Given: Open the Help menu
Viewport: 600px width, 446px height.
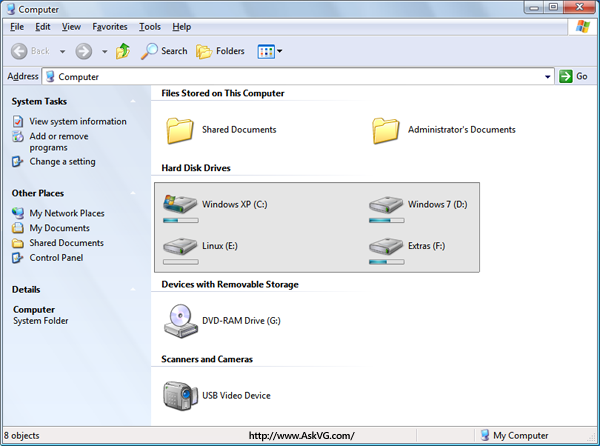Looking at the screenshot, I should pyautogui.click(x=181, y=27).
